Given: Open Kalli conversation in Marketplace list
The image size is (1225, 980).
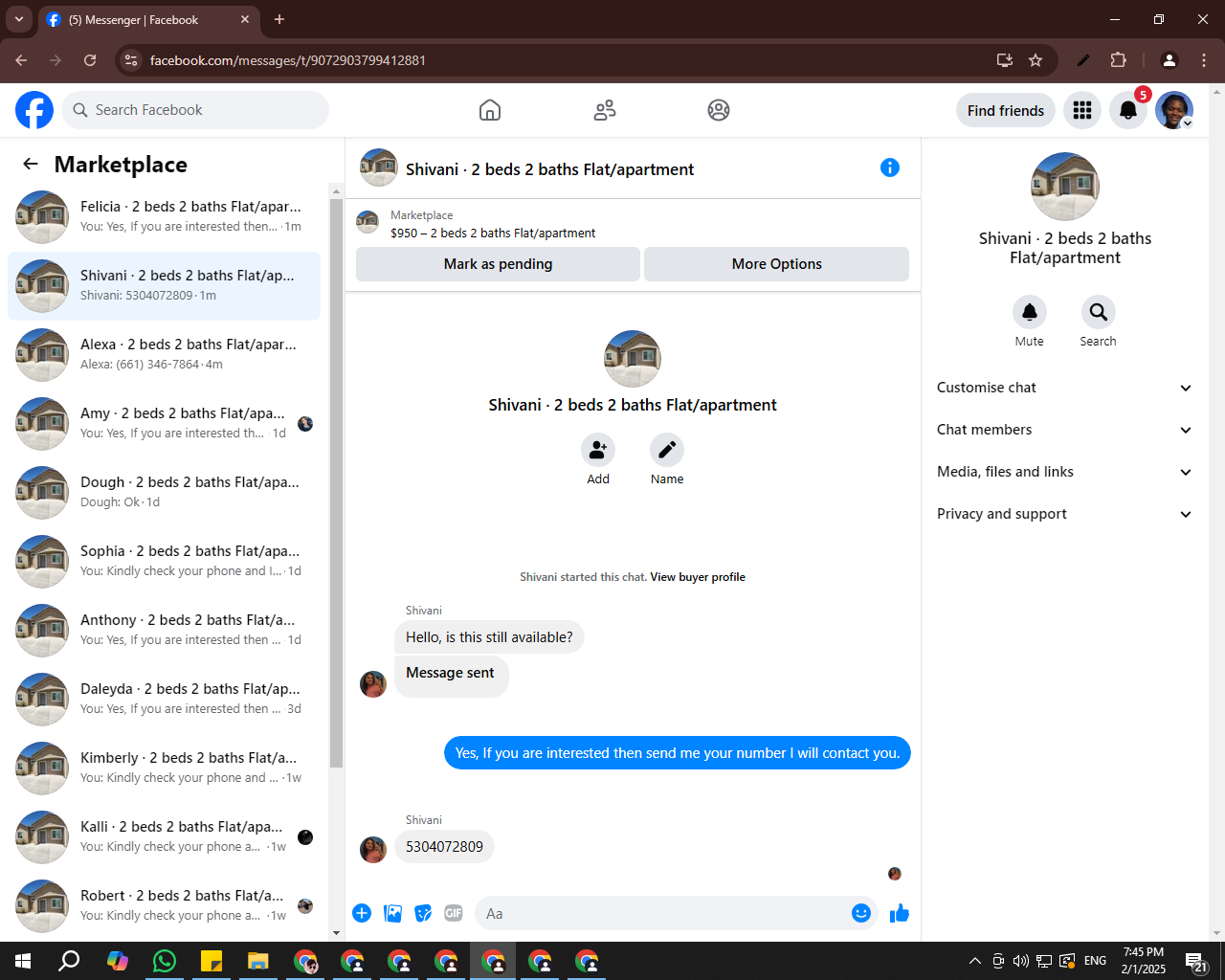Looking at the screenshot, I should click(x=164, y=837).
